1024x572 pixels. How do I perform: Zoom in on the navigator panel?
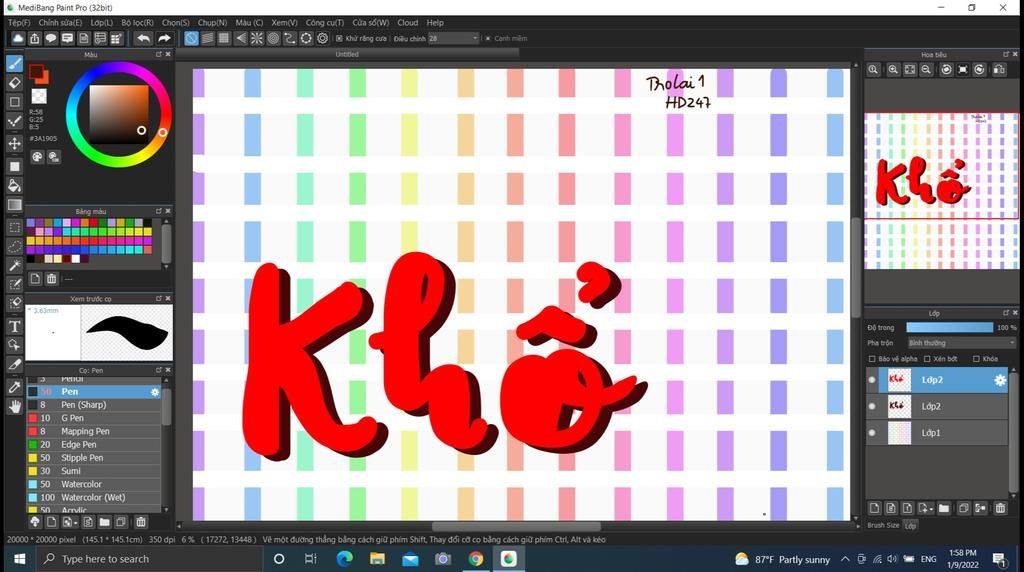coord(893,70)
